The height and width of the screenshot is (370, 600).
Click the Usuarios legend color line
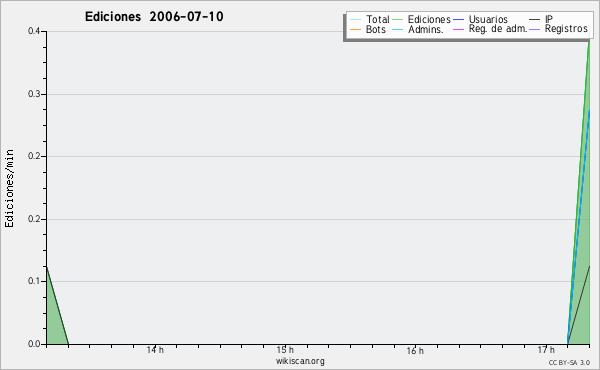click(458, 20)
